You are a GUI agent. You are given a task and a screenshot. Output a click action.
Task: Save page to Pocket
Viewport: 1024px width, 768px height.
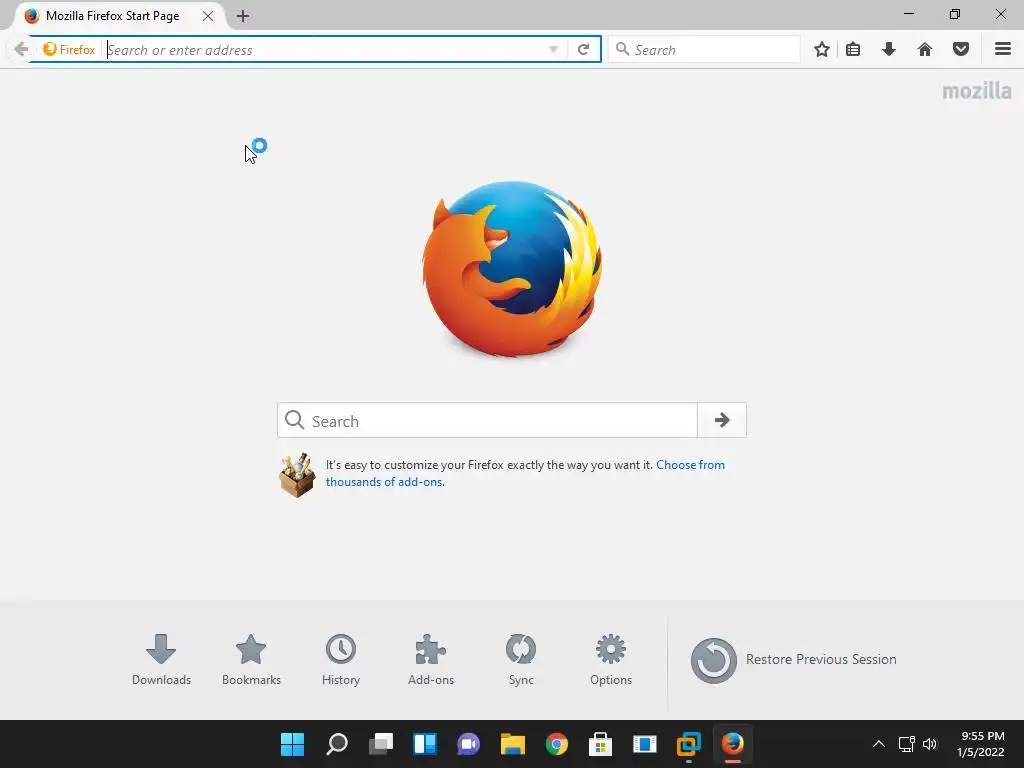(961, 49)
